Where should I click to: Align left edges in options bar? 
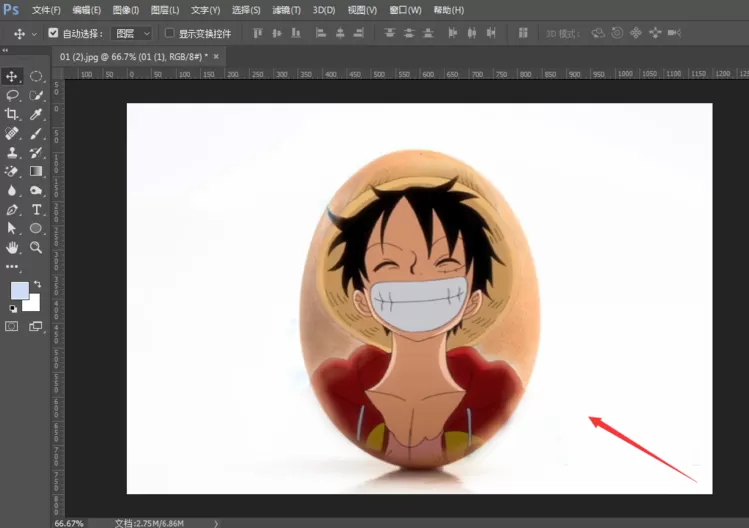[x=321, y=33]
